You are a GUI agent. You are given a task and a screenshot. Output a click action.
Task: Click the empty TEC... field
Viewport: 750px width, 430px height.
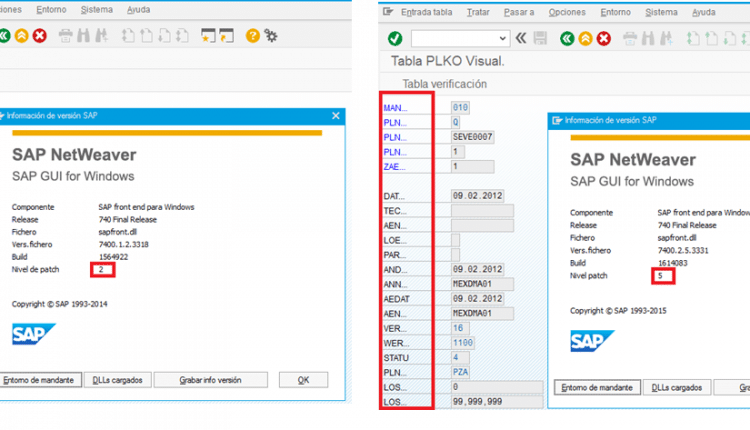tap(482, 210)
